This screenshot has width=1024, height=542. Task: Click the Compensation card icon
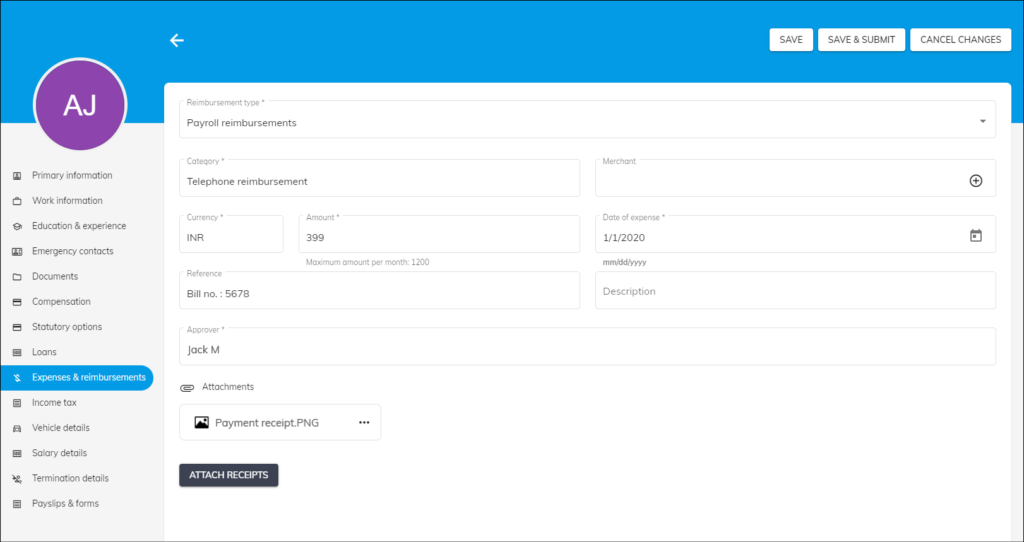point(17,302)
